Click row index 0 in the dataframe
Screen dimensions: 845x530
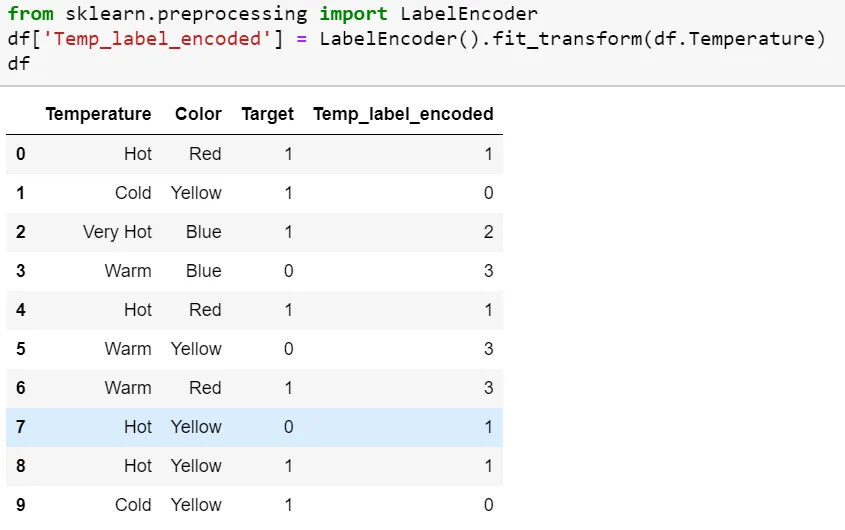(21, 154)
